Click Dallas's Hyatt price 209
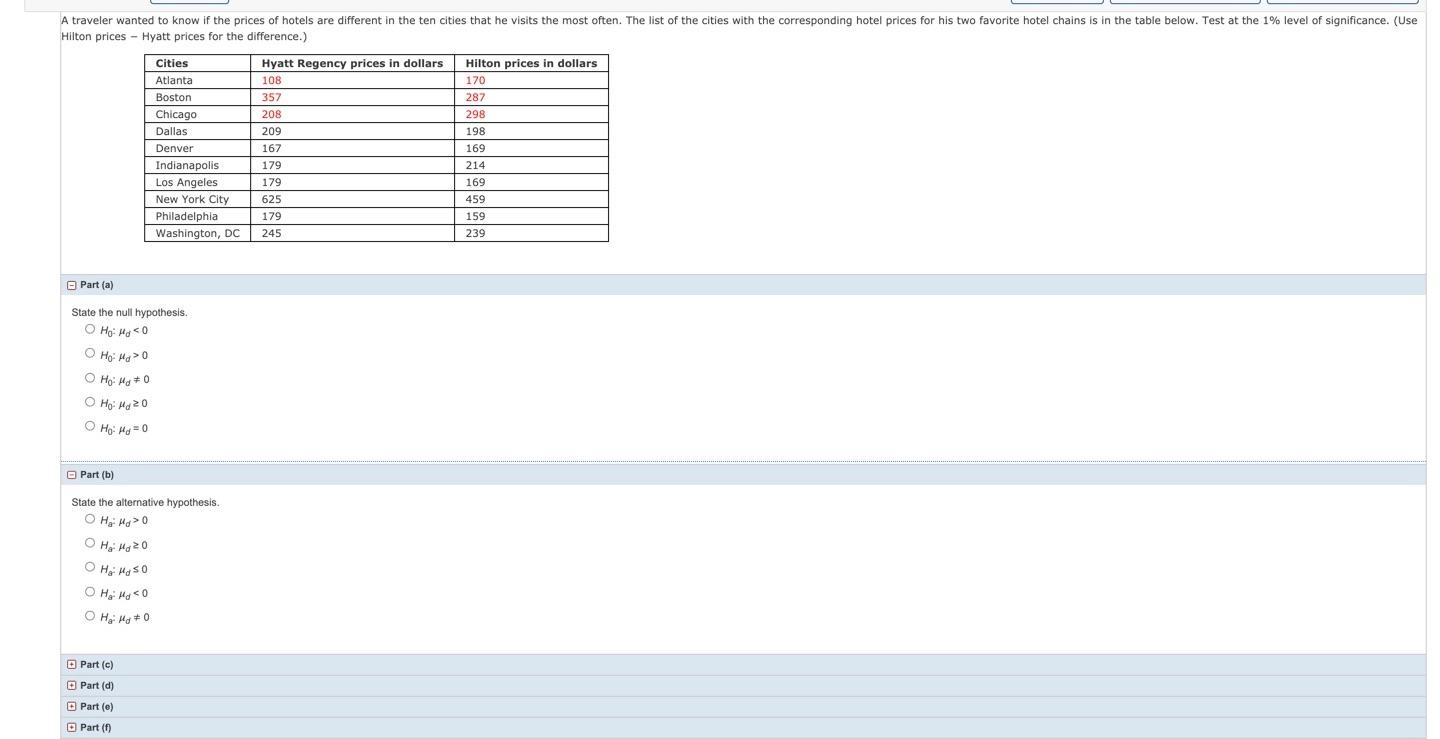The image size is (1440, 739). point(353,131)
